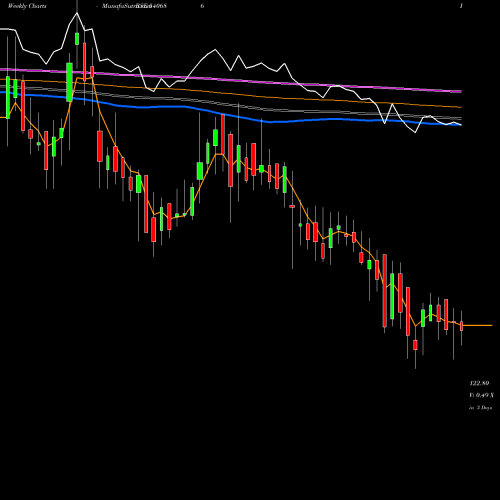Viewport: 500px width, 500px height.
Task: Click the 'Weekly Charts' title text
Action: [27, 6]
